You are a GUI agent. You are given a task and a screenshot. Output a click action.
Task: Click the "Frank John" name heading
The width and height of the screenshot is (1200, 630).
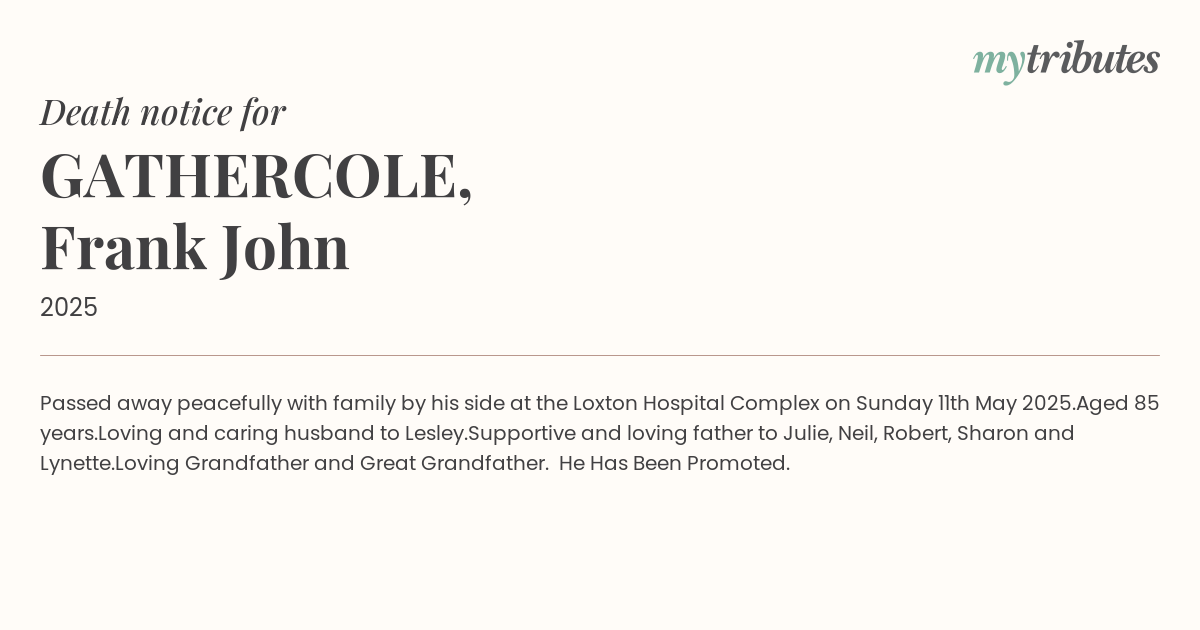tap(195, 248)
